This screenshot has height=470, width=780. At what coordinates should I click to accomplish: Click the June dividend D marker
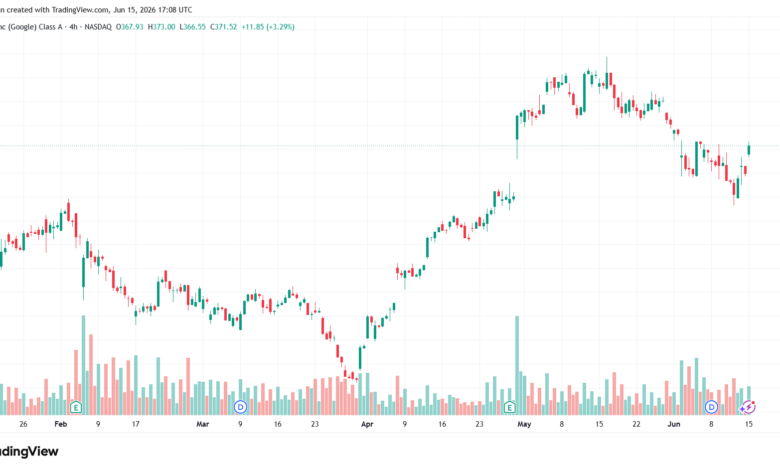(x=711, y=407)
